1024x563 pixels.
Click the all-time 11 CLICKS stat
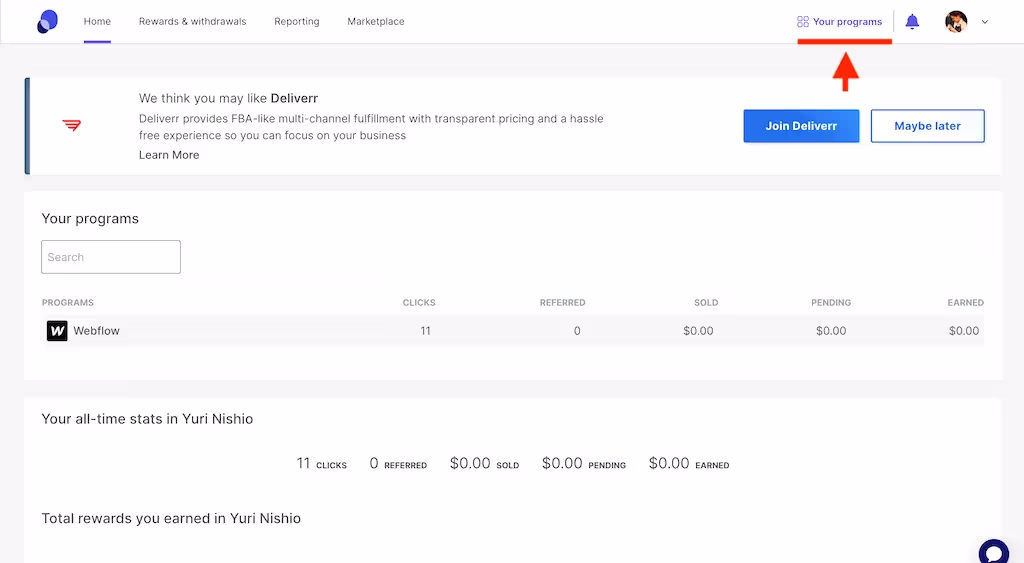click(x=322, y=464)
